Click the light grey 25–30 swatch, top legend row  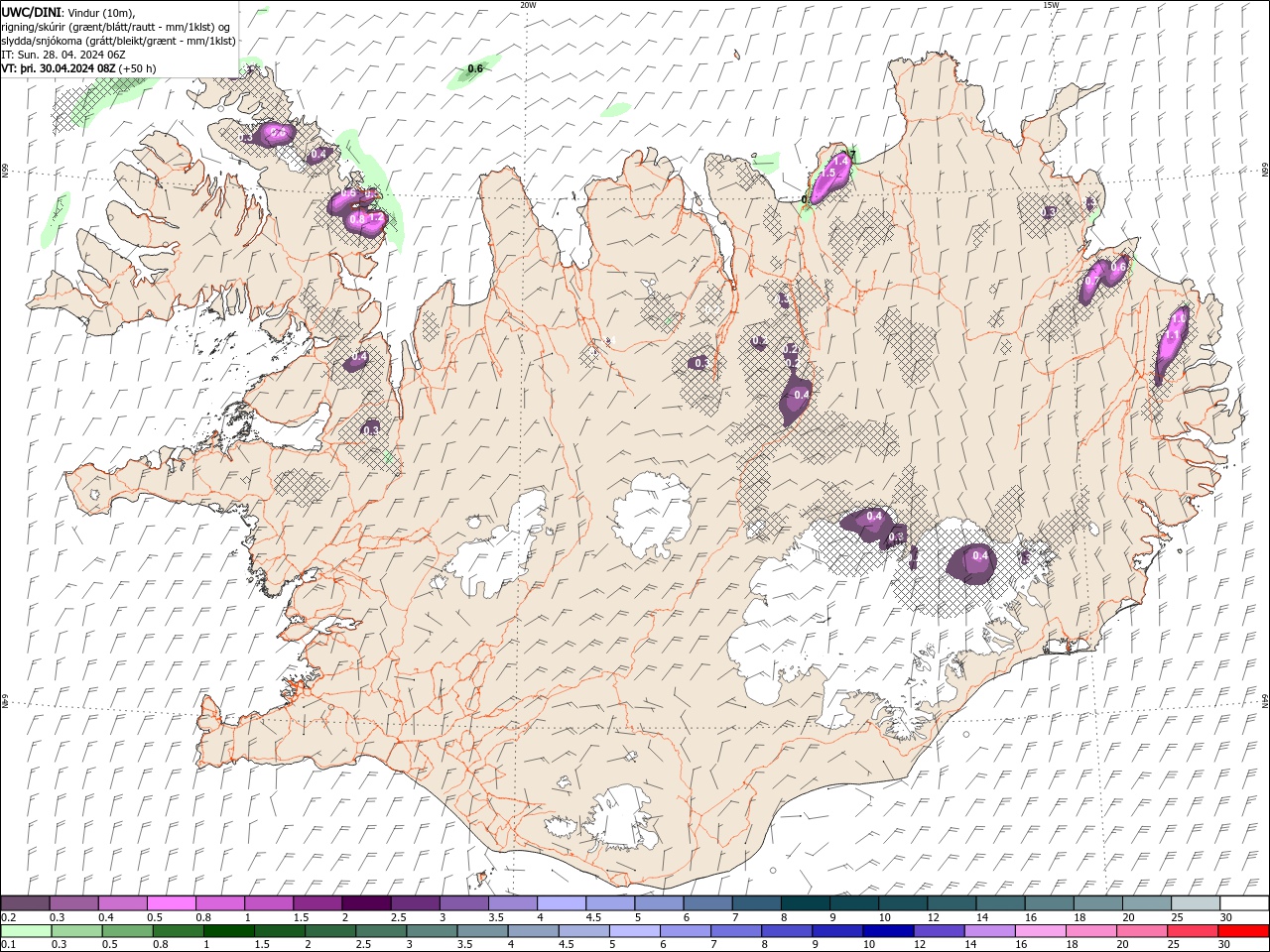(1195, 903)
